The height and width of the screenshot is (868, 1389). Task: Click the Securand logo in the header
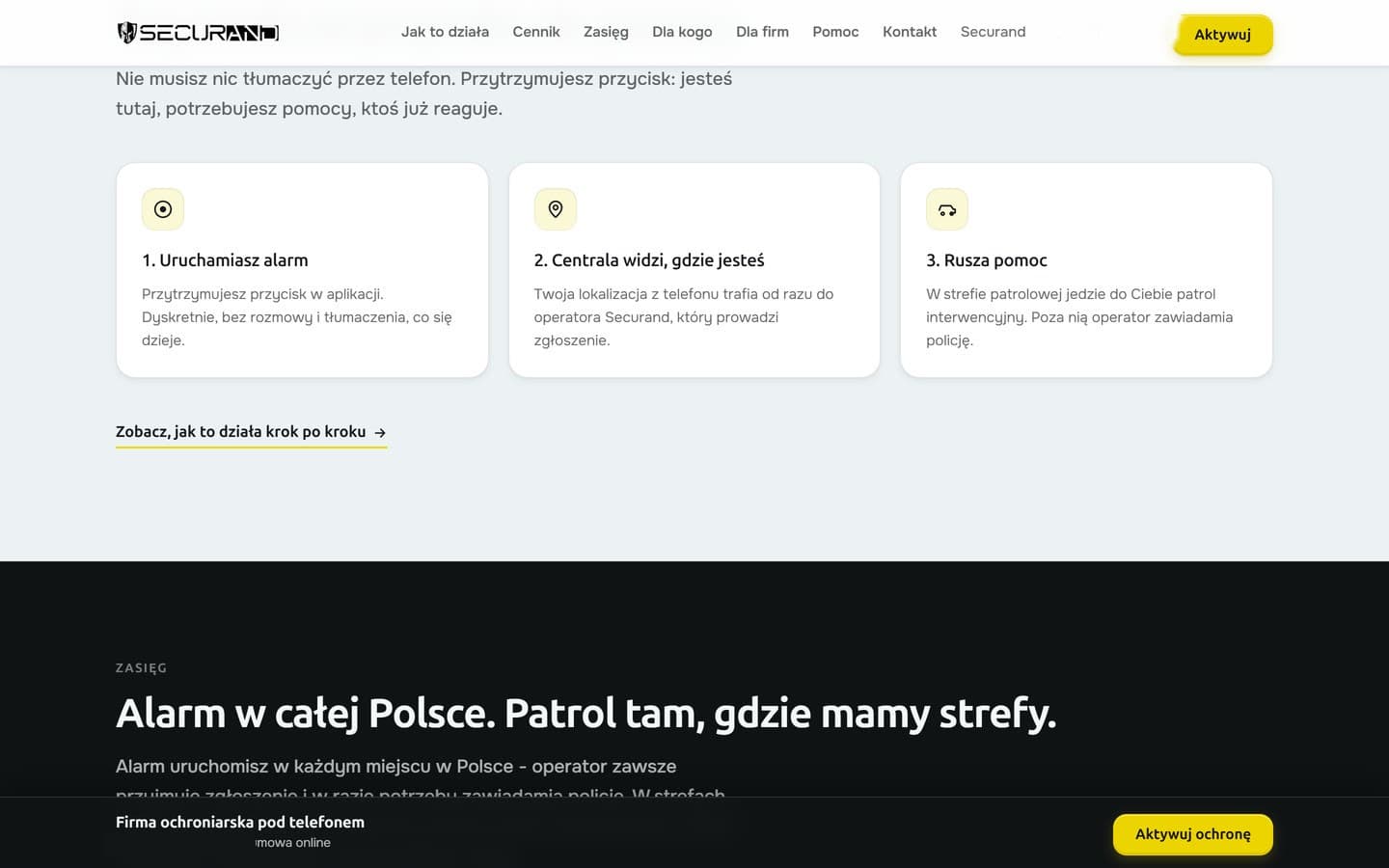point(198,33)
